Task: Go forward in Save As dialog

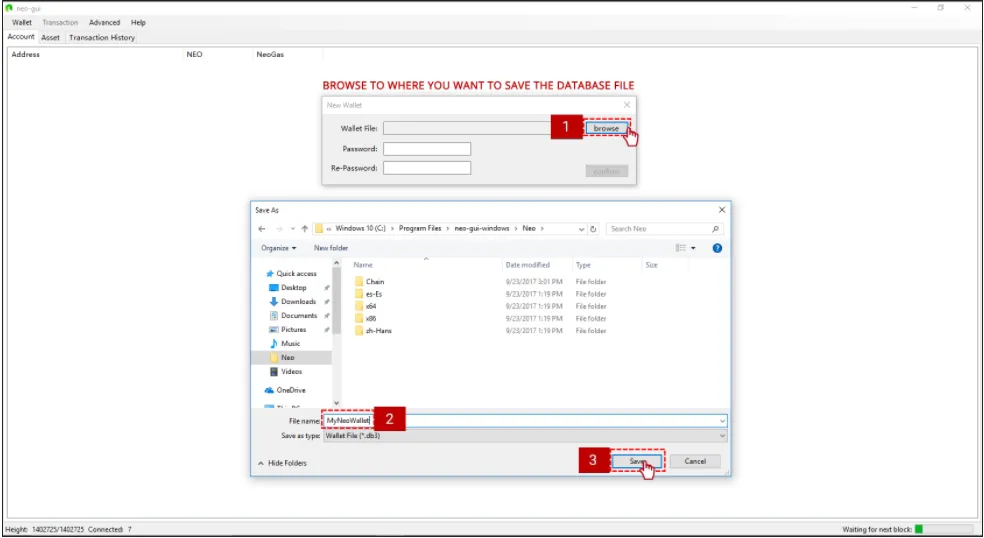Action: (x=278, y=229)
